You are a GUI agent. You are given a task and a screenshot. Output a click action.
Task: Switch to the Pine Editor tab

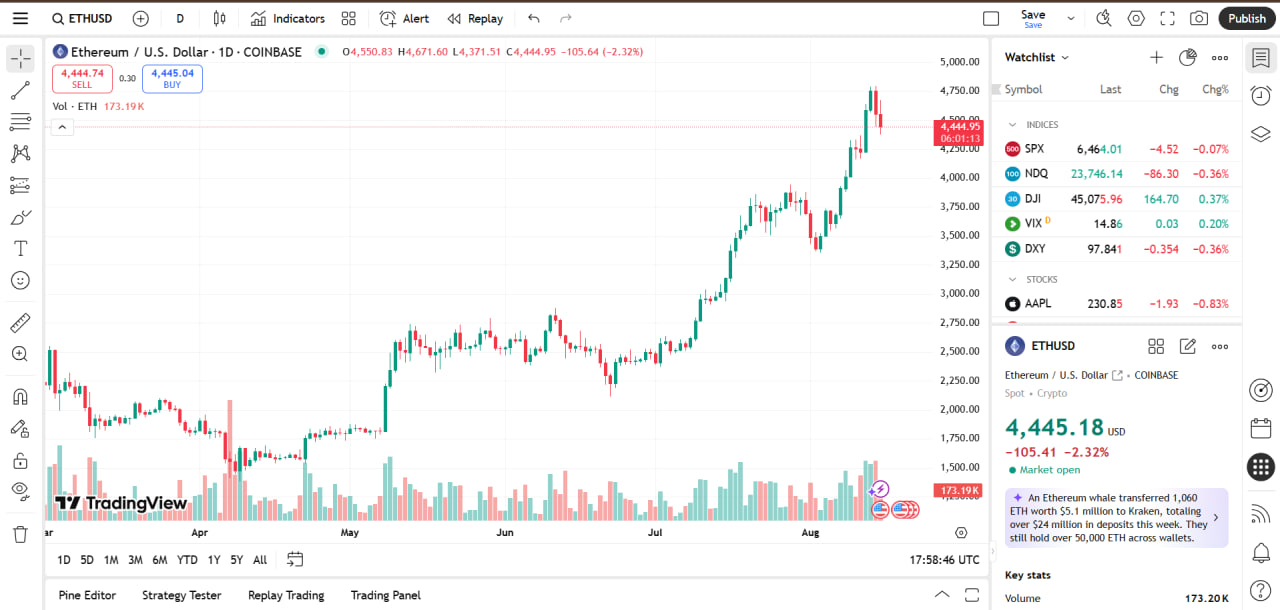pyautogui.click(x=87, y=595)
